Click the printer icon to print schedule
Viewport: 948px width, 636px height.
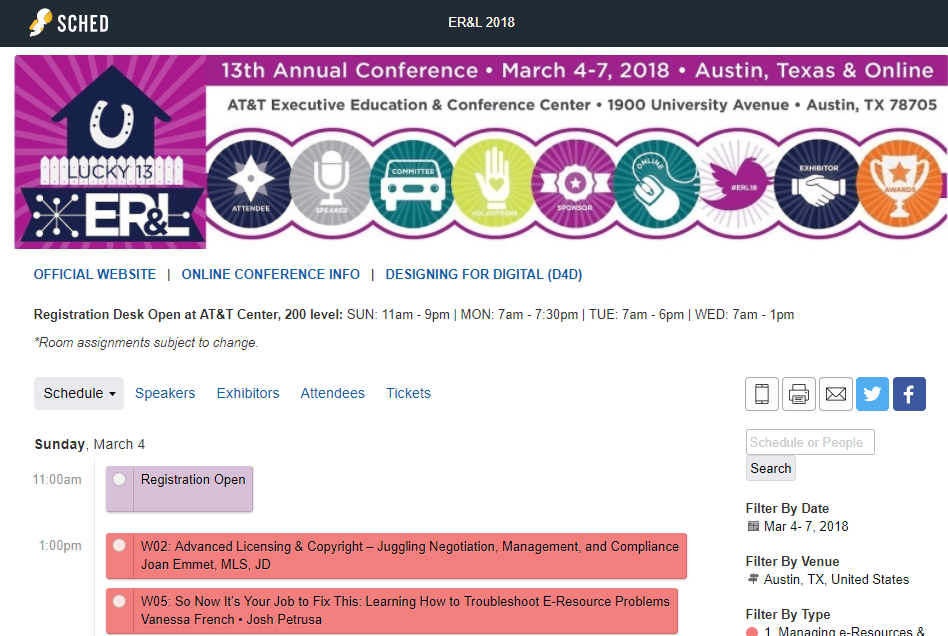[799, 394]
